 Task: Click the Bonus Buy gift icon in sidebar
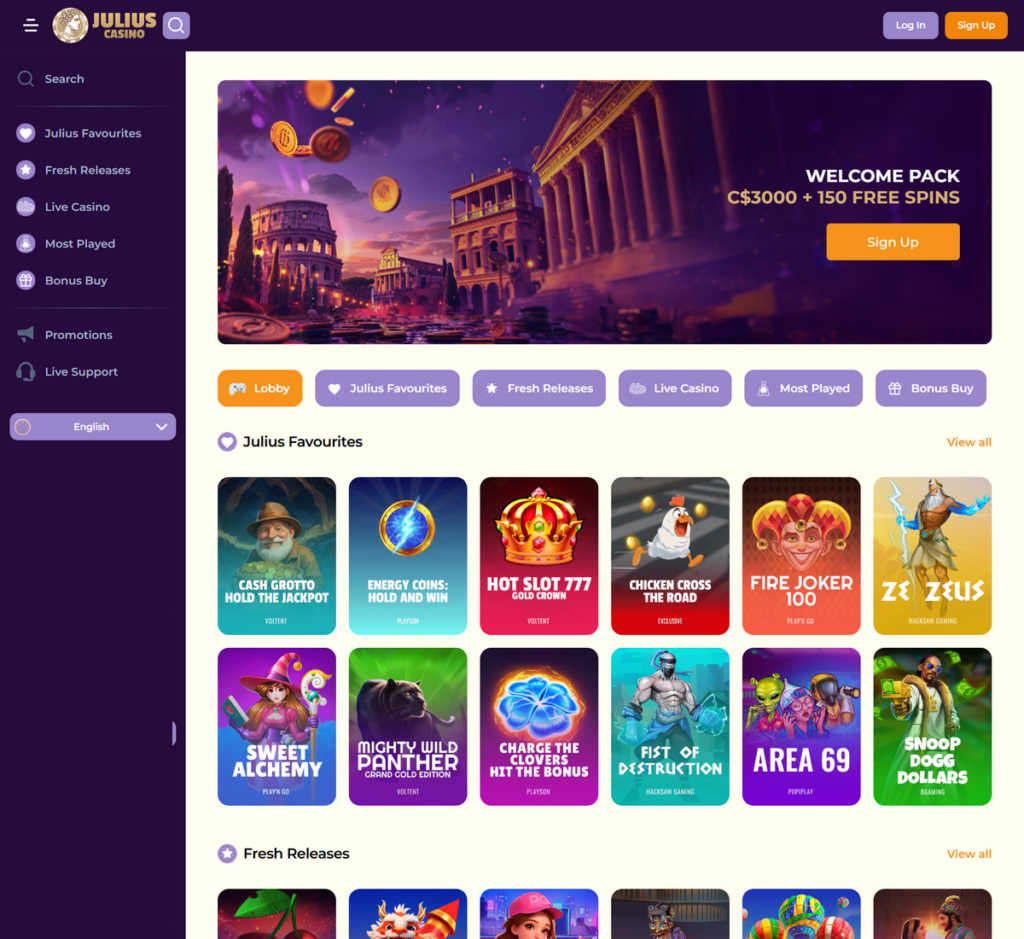[25, 280]
